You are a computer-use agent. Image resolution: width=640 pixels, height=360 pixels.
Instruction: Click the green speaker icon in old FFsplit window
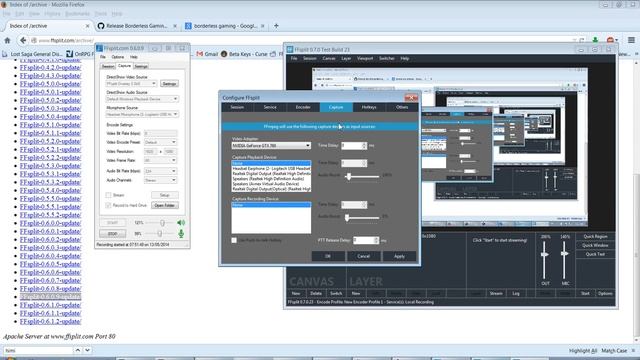pyautogui.click(x=181, y=223)
